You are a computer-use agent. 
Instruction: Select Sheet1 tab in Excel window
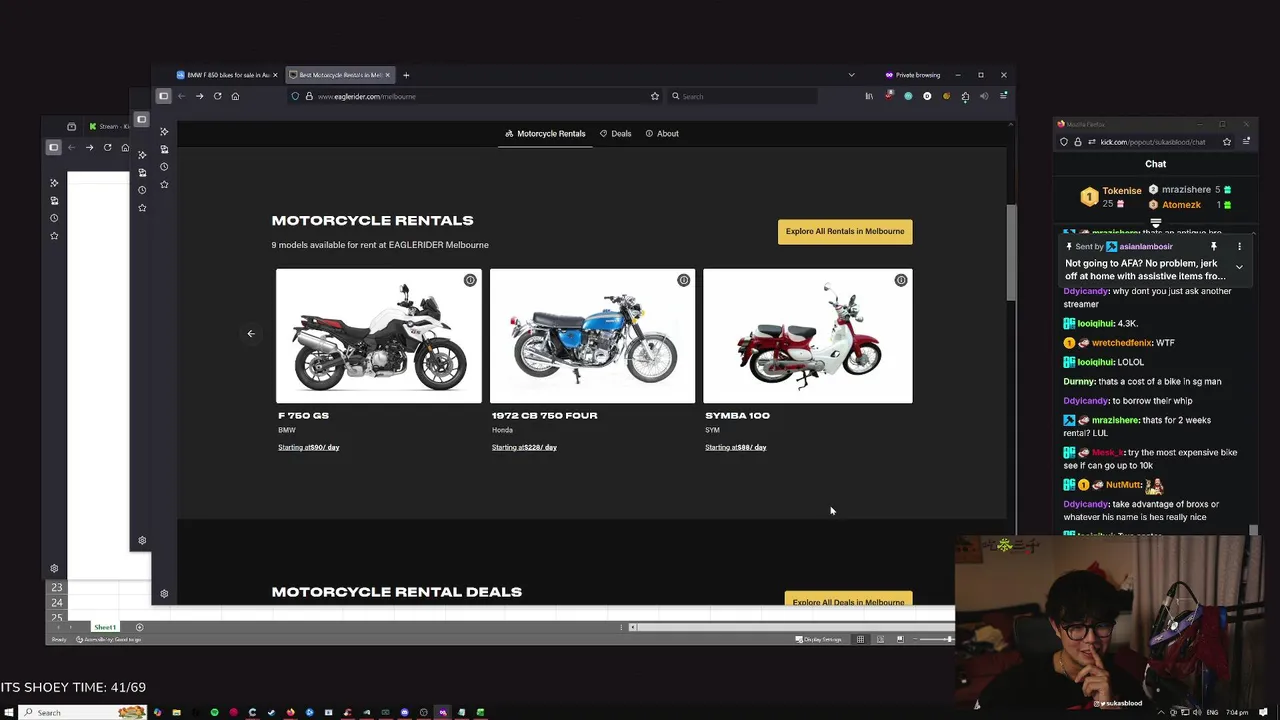tap(105, 627)
